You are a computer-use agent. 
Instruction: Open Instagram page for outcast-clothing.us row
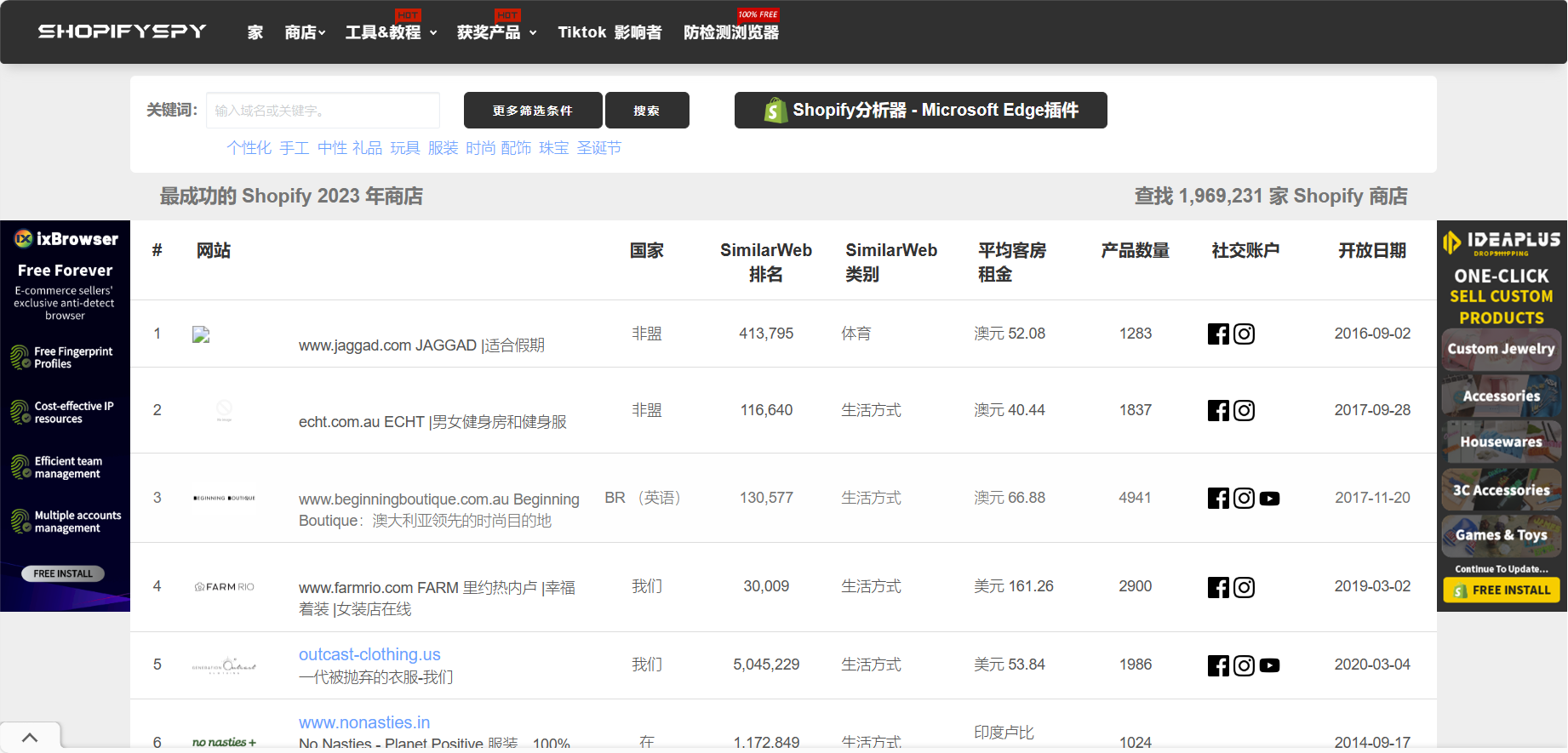point(1244,665)
